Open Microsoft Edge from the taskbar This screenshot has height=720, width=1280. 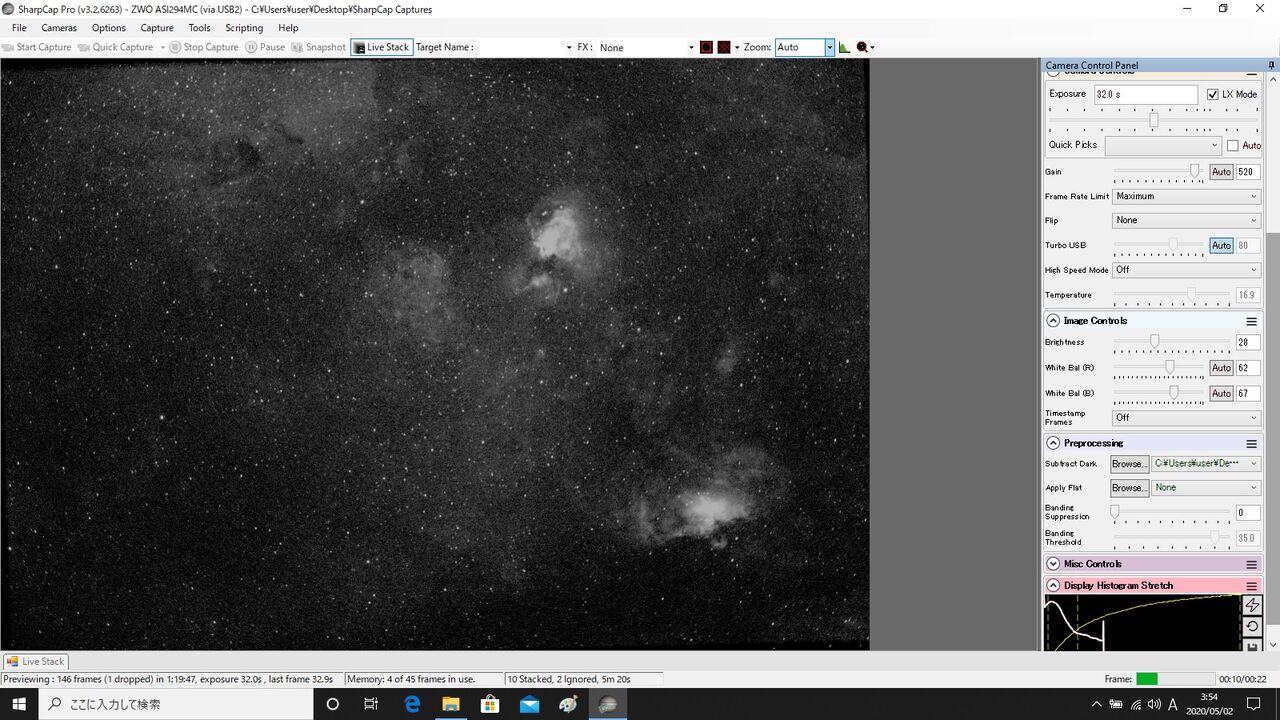click(412, 704)
